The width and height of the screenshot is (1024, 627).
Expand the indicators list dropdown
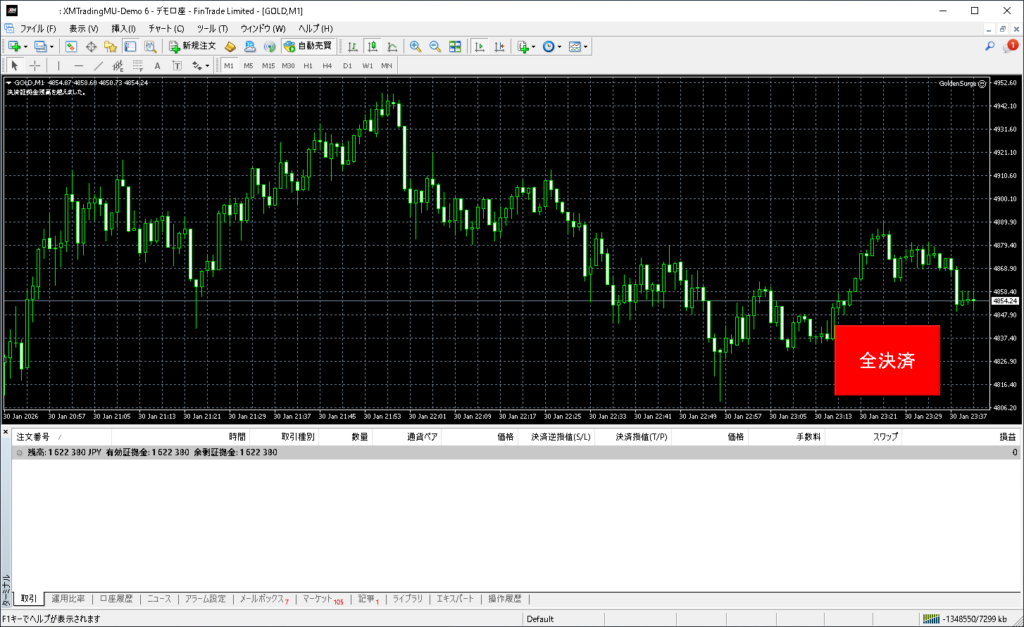point(534,46)
